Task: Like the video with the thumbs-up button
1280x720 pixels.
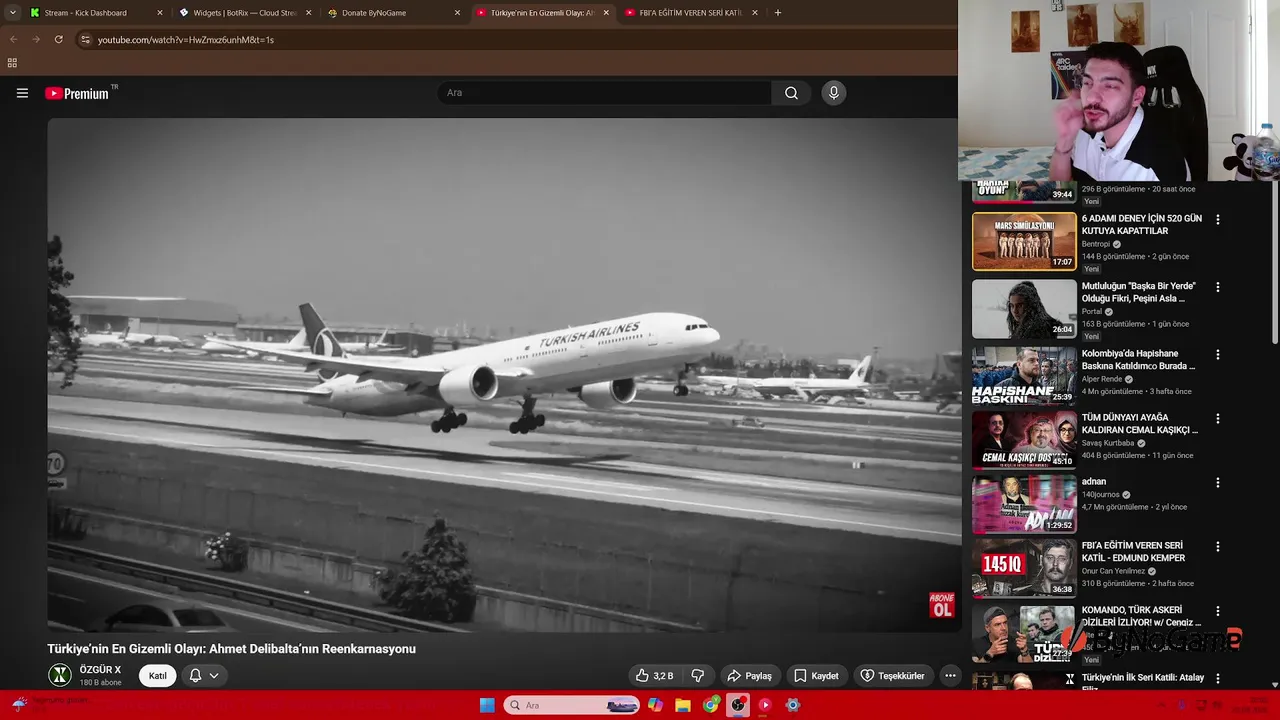Action: click(655, 676)
